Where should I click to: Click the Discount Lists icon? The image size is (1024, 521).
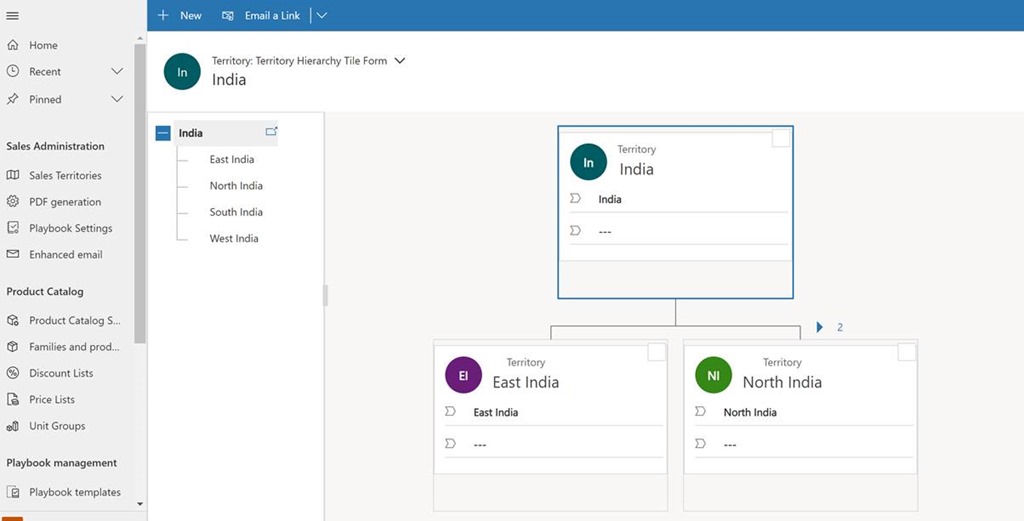point(13,373)
